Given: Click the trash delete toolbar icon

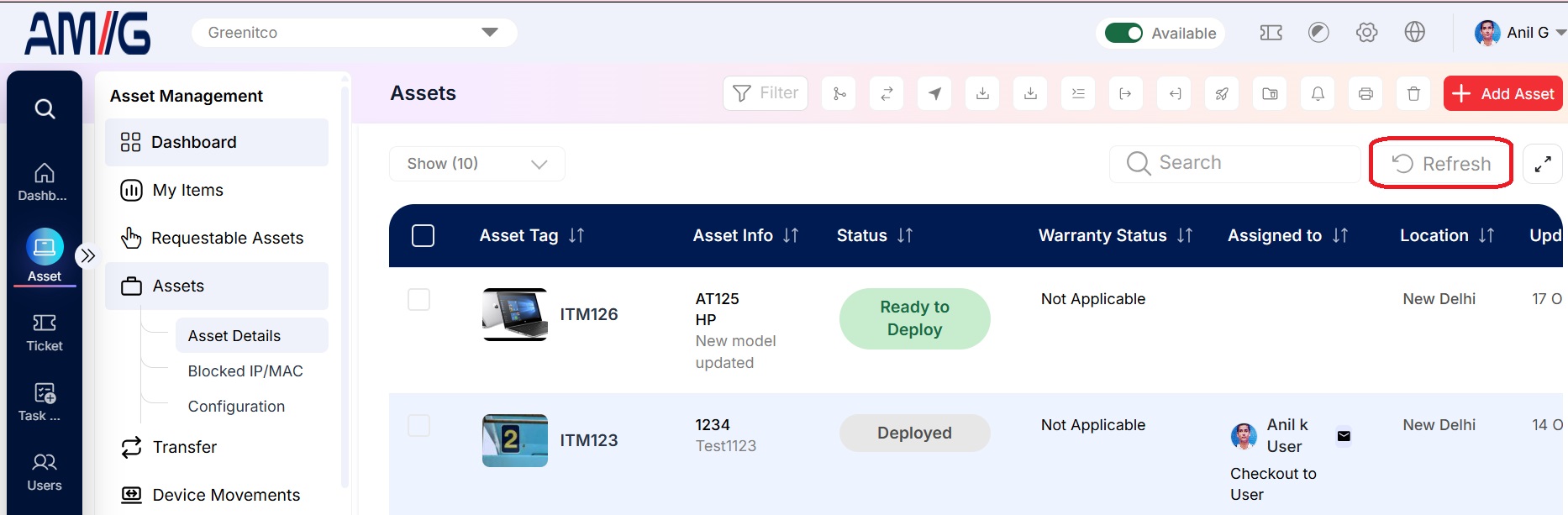Looking at the screenshot, I should [x=1413, y=93].
